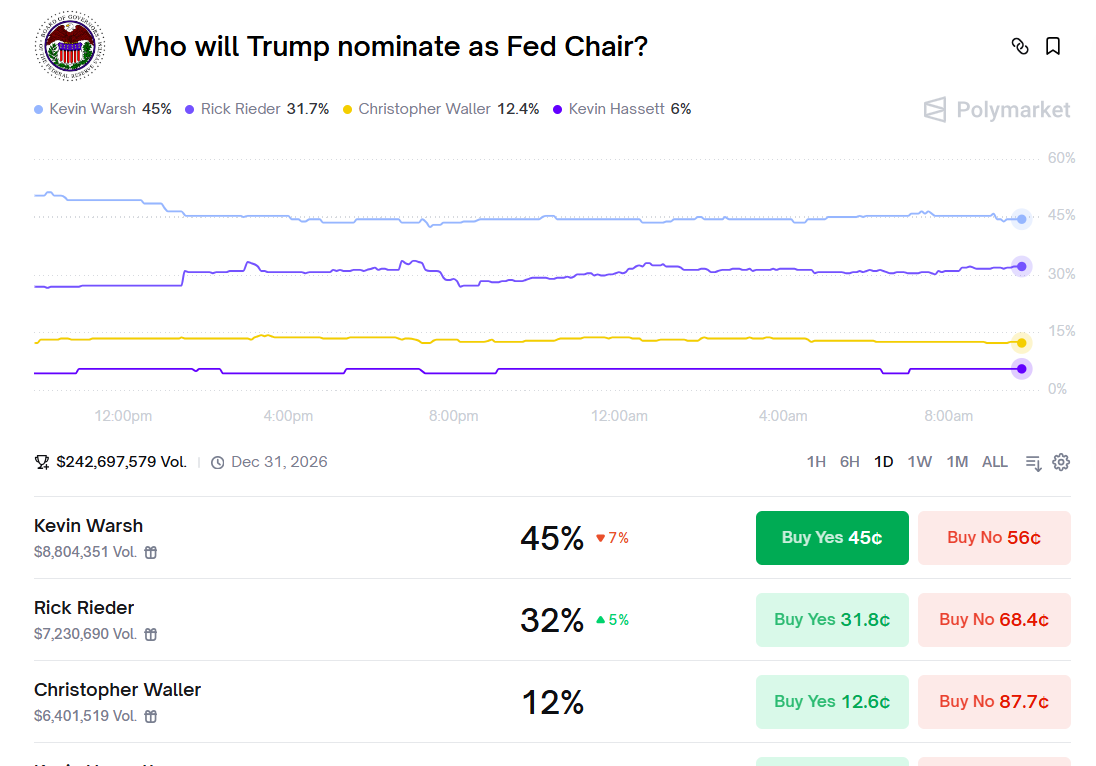Click the gift icon beside Kevin Warsh volume
The height and width of the screenshot is (766, 1096).
(x=150, y=551)
